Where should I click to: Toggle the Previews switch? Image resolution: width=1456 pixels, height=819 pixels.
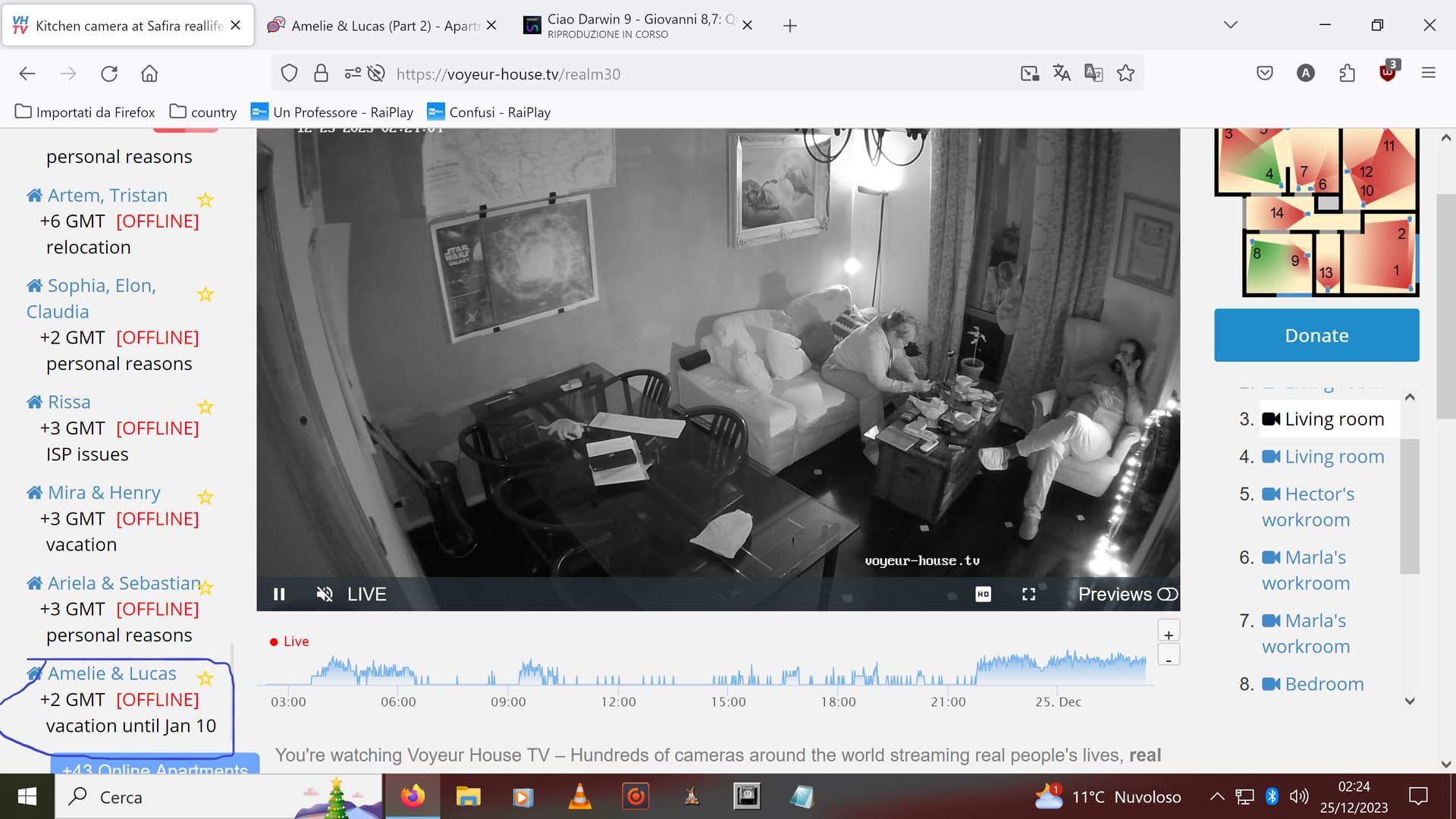(x=1167, y=594)
